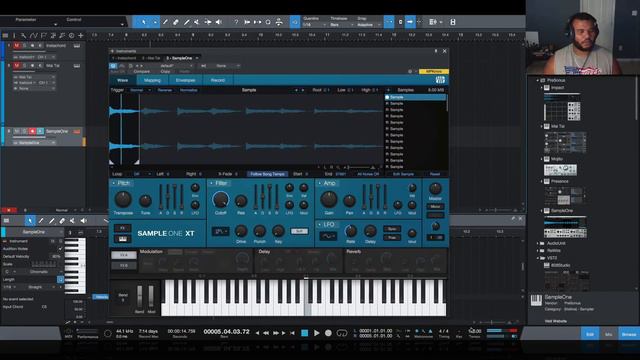Collapse the PreSonus folder in browser
Image resolution: width=640 pixels, height=360 pixels.
coord(538,80)
